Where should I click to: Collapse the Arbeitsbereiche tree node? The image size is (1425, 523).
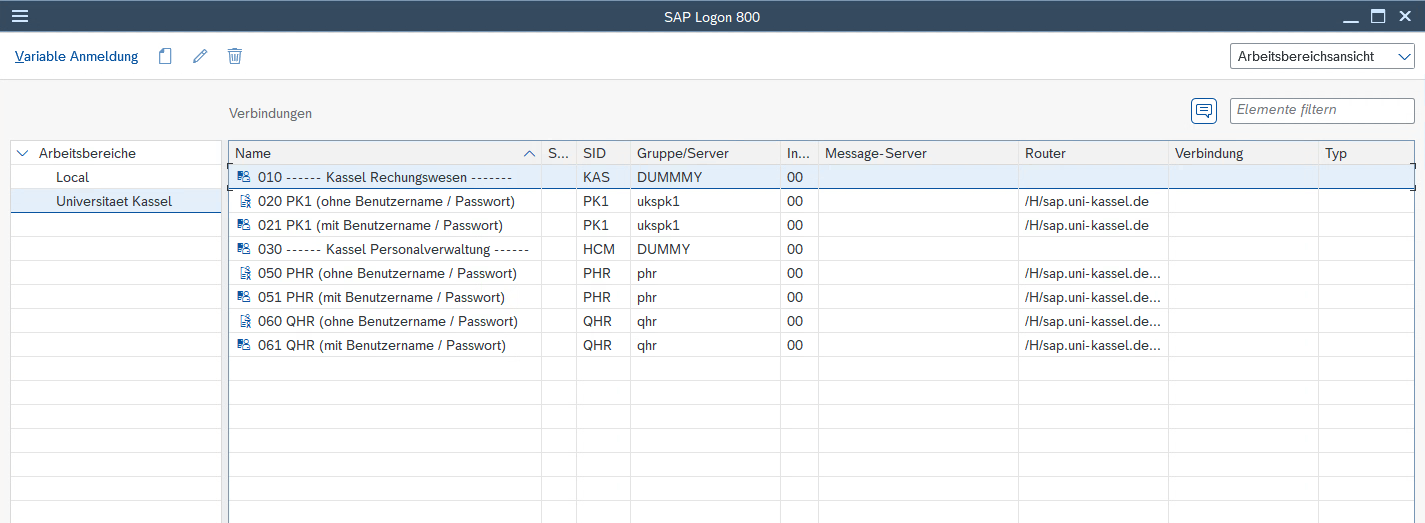point(23,153)
